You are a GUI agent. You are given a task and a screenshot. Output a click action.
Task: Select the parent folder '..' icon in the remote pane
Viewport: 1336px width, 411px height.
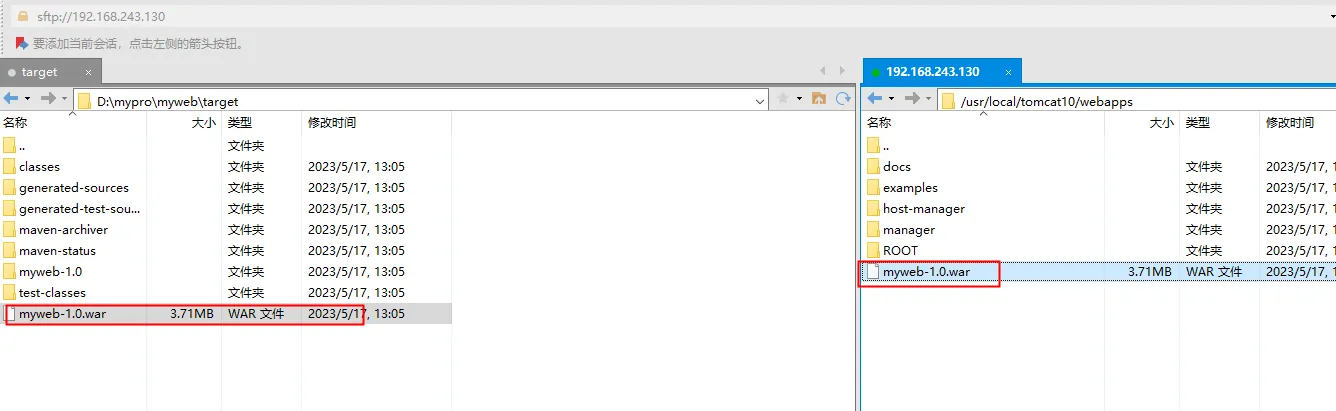coord(874,146)
